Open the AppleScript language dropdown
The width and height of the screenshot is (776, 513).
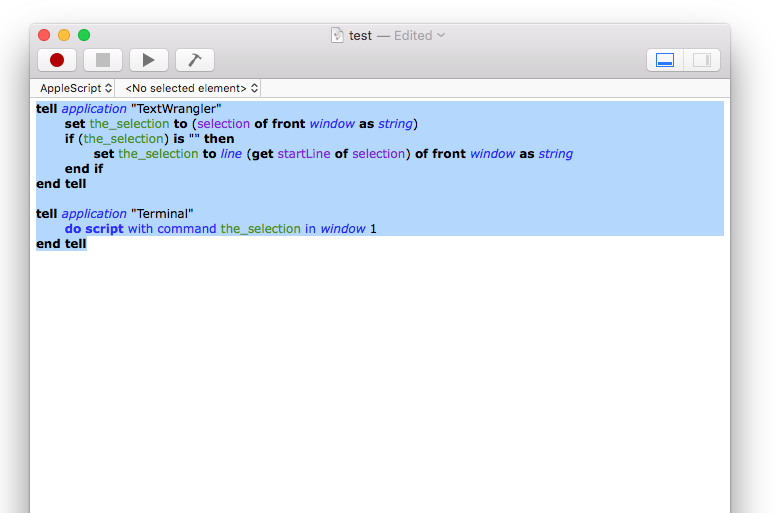pos(76,88)
